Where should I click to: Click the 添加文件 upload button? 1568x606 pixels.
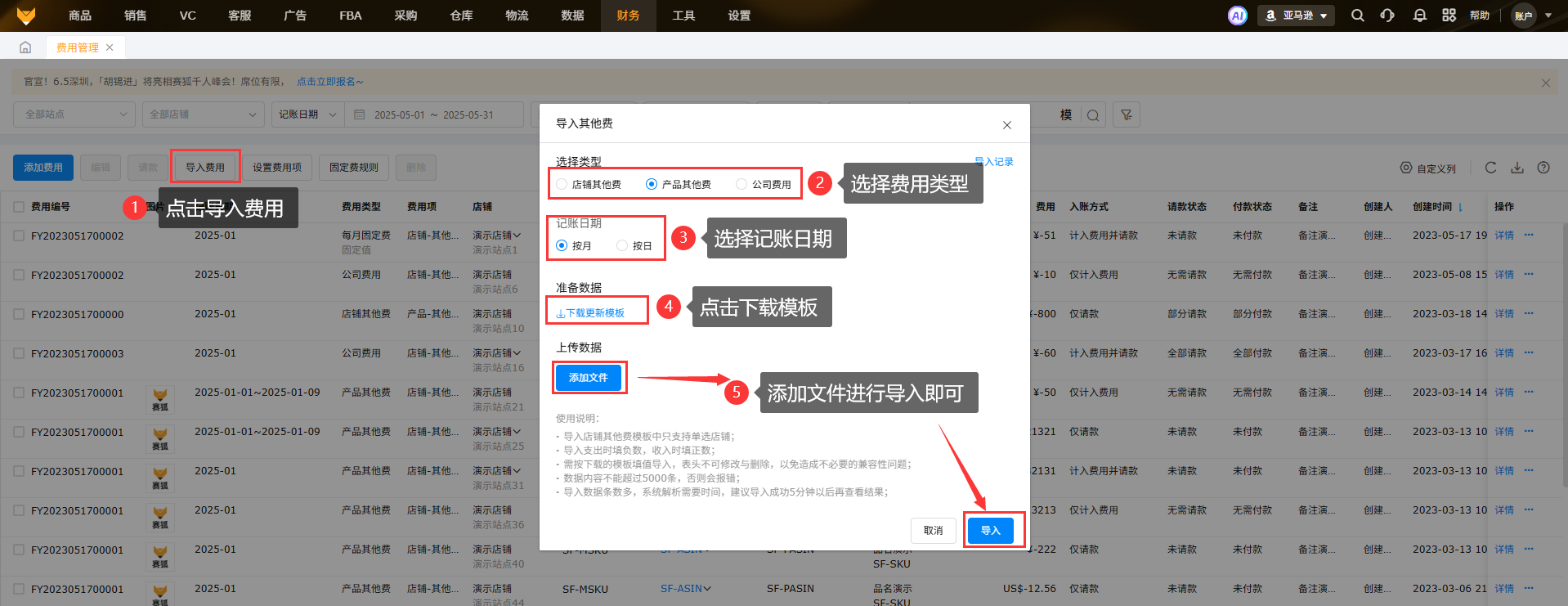(589, 378)
